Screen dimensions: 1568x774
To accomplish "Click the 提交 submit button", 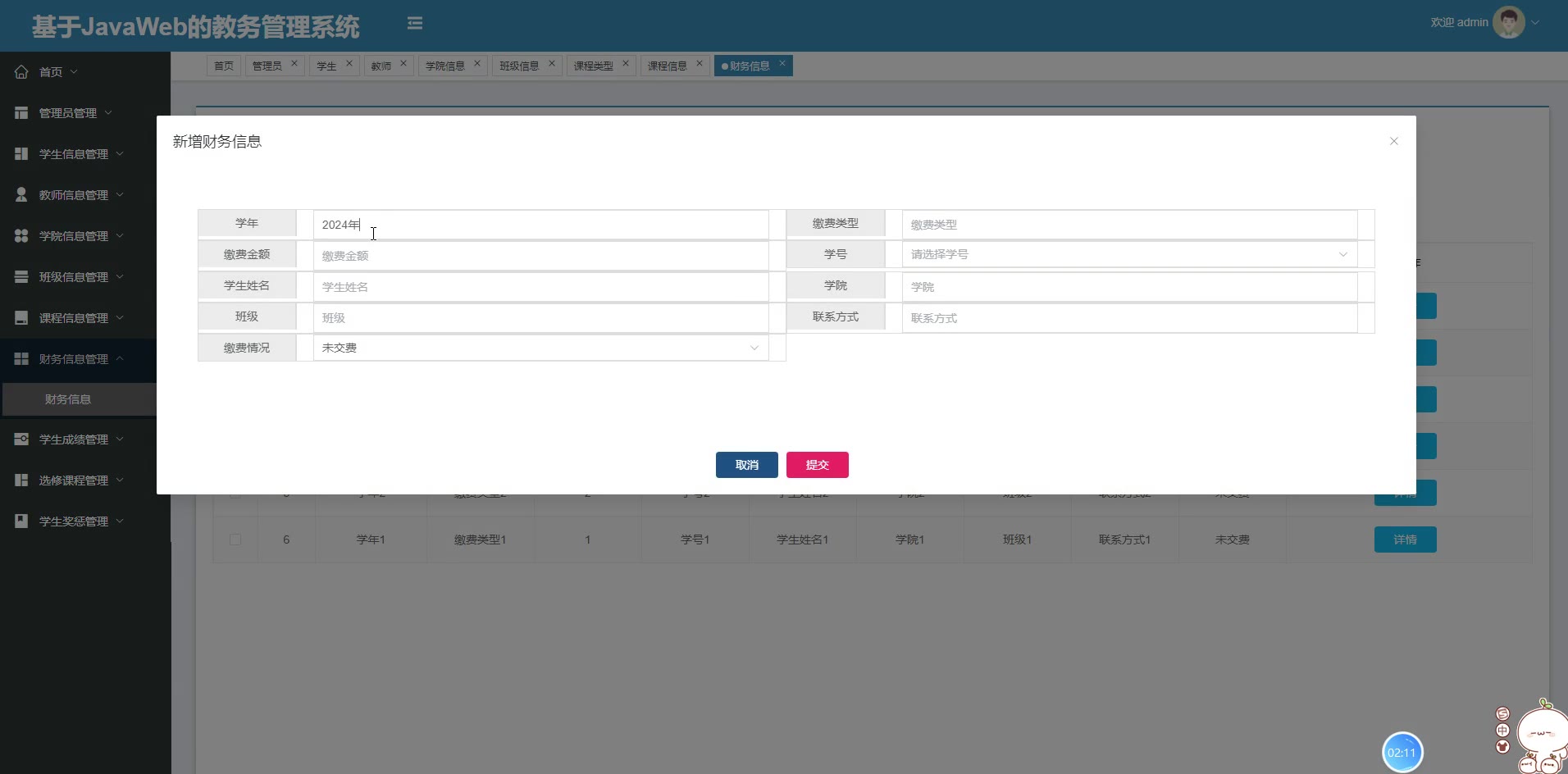I will click(817, 465).
